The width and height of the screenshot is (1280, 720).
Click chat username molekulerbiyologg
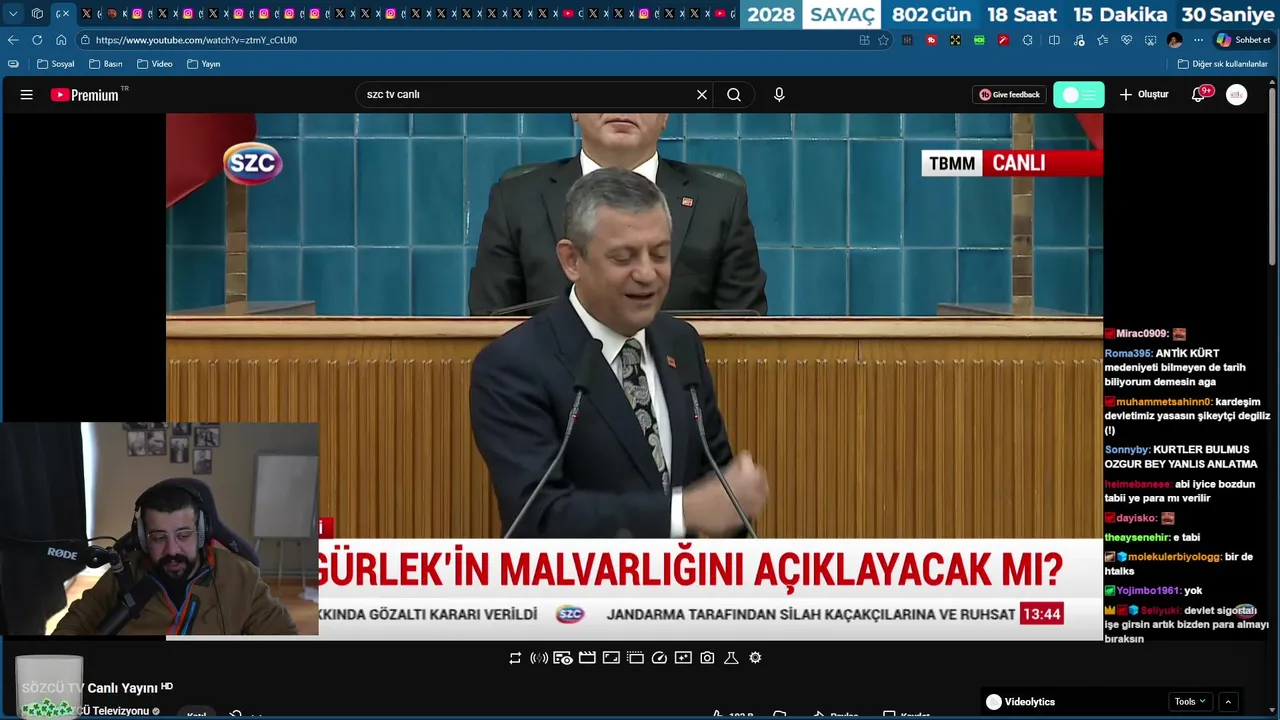pyautogui.click(x=1174, y=557)
